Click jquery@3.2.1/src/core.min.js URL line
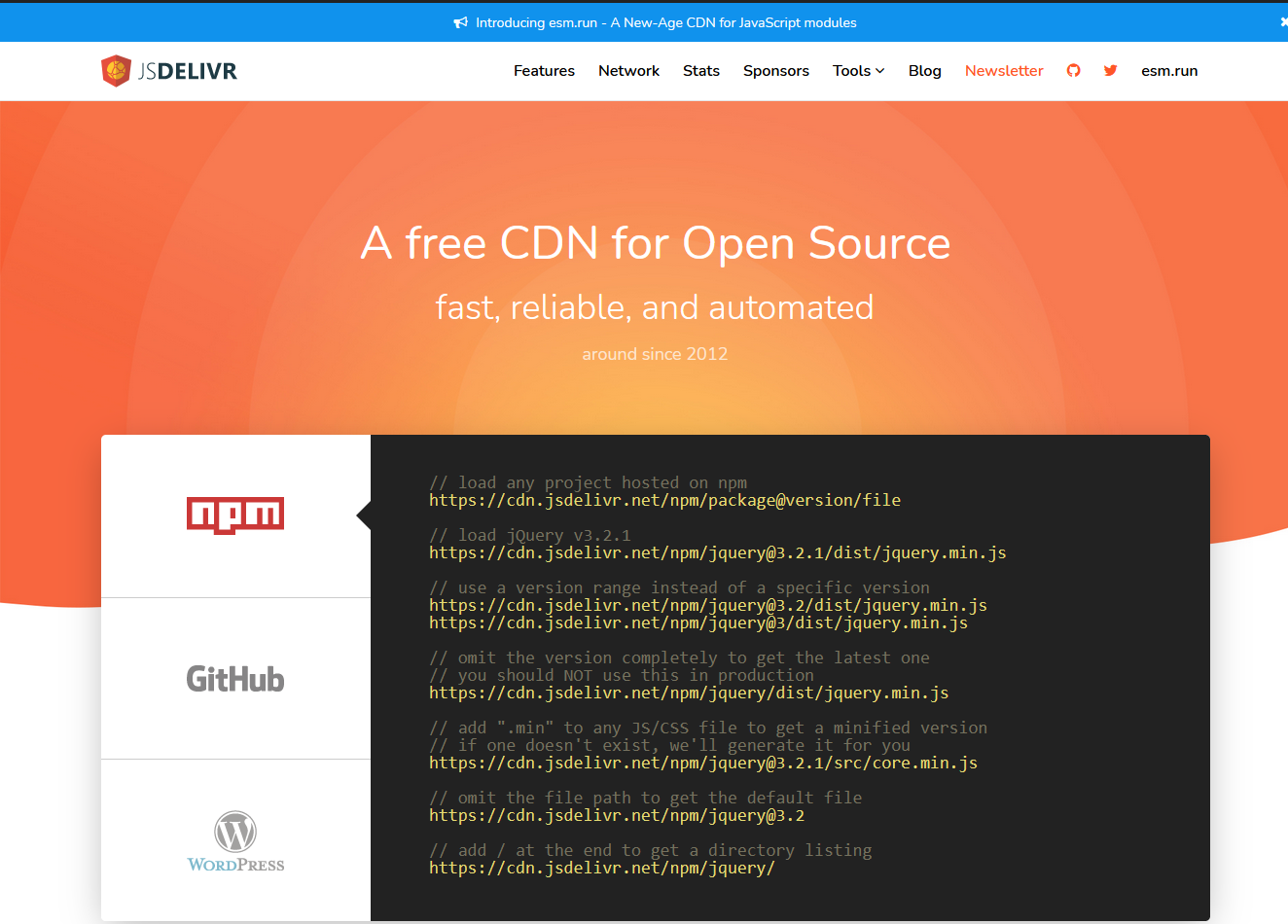This screenshot has height=924, width=1288. [x=703, y=763]
